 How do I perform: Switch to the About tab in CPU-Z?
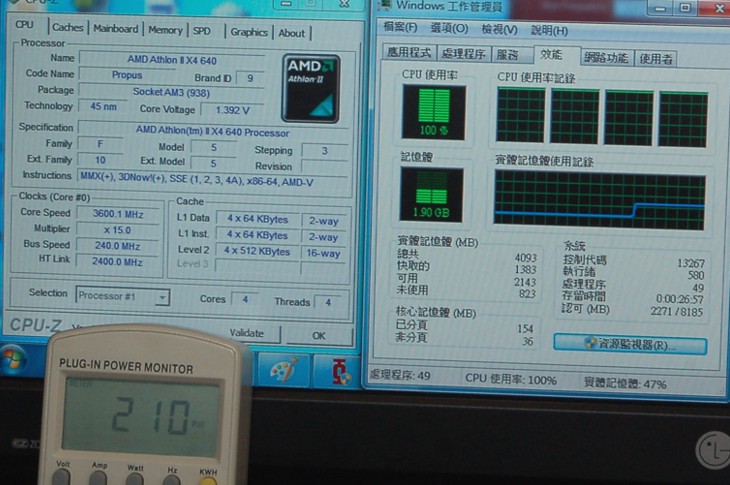point(292,34)
